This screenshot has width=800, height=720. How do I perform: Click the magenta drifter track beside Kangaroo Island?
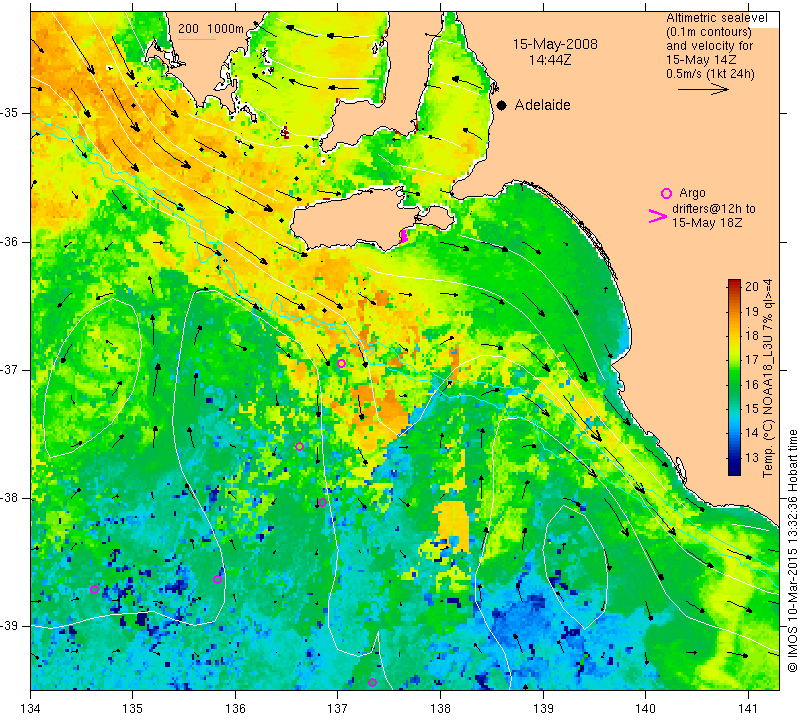(404, 236)
